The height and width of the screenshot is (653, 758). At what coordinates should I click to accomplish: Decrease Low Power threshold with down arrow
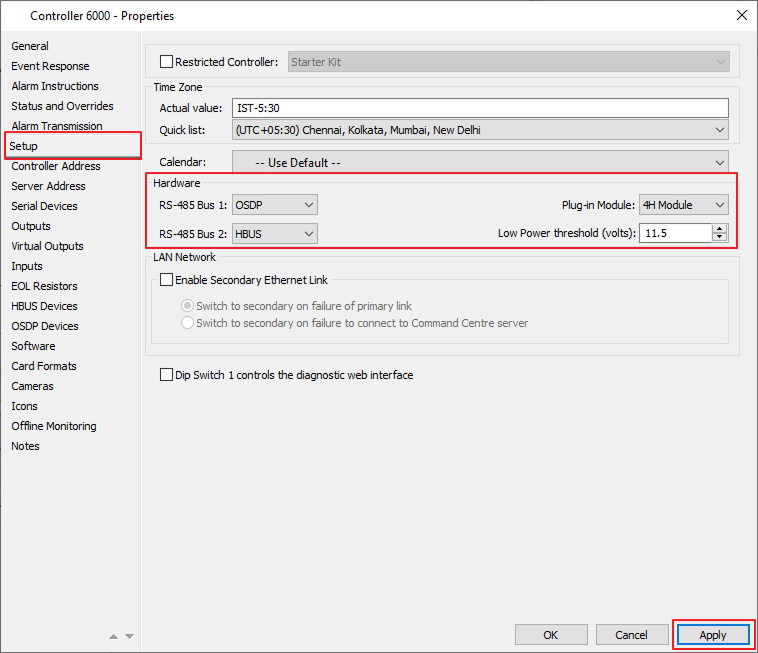[x=720, y=238]
